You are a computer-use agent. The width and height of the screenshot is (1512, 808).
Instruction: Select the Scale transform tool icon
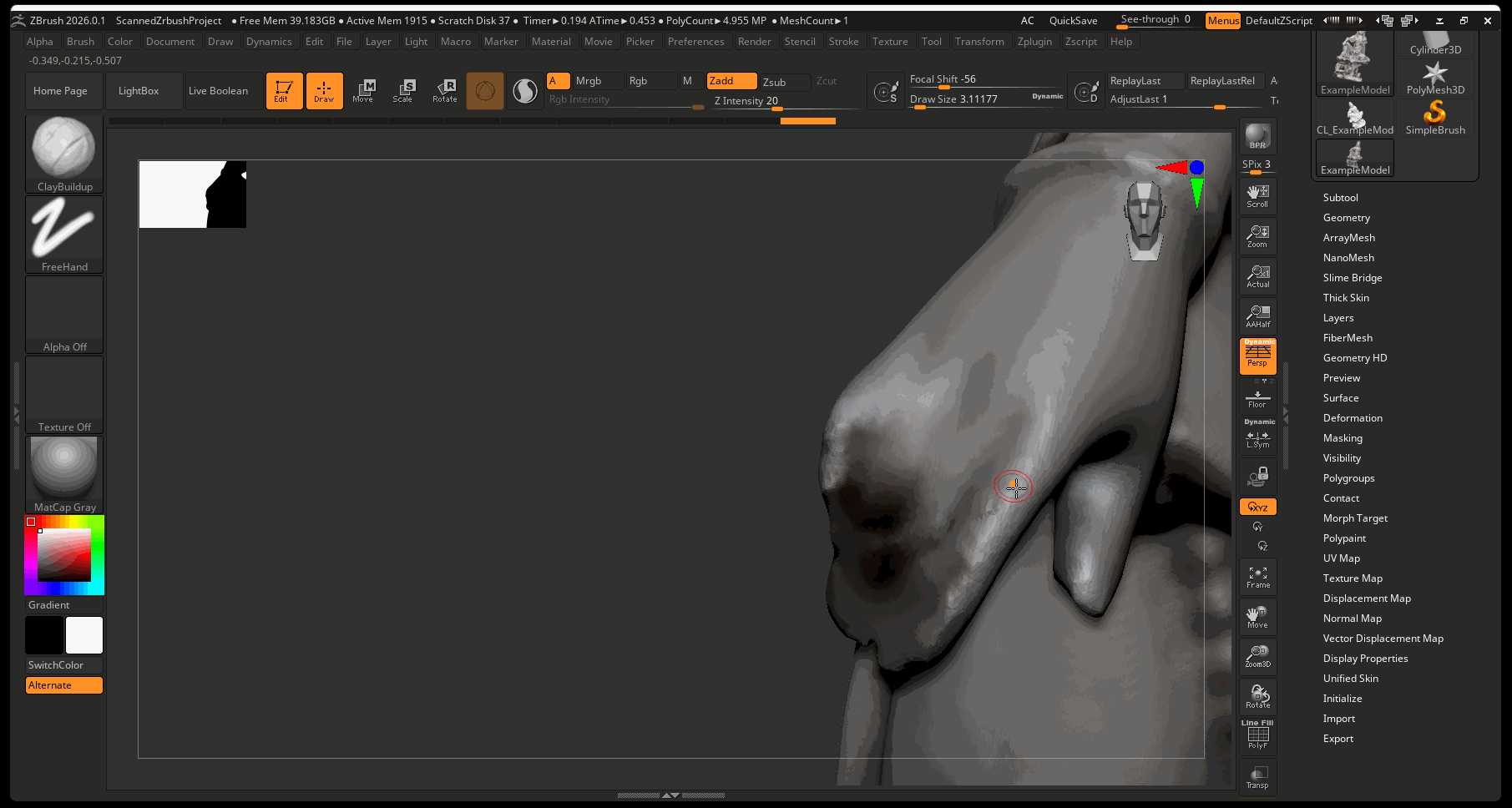(x=403, y=90)
